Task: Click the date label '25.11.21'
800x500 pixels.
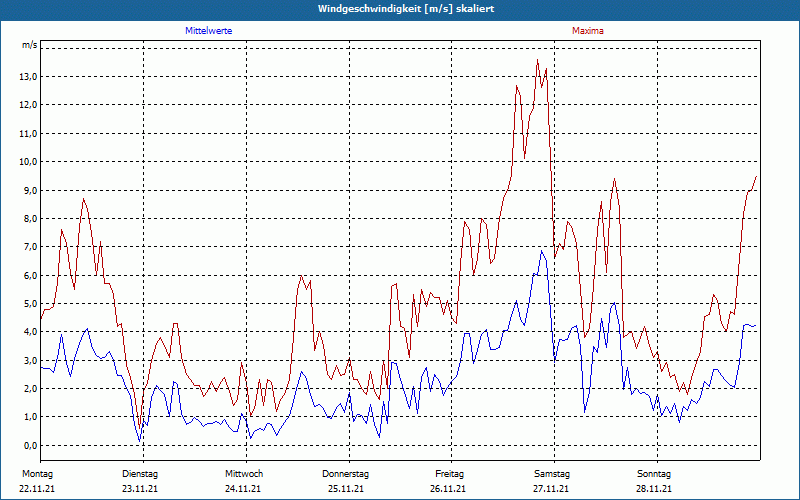Action: tap(346, 489)
